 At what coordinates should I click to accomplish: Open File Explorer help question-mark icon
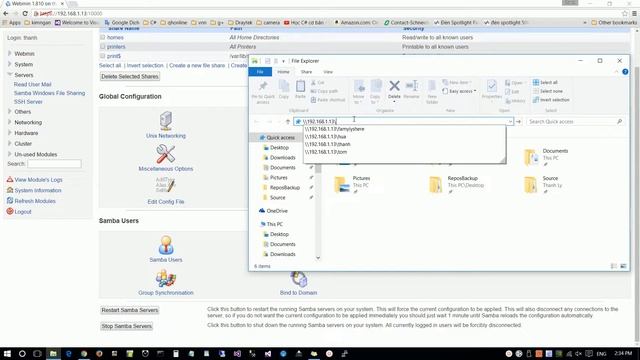pyautogui.click(x=625, y=72)
